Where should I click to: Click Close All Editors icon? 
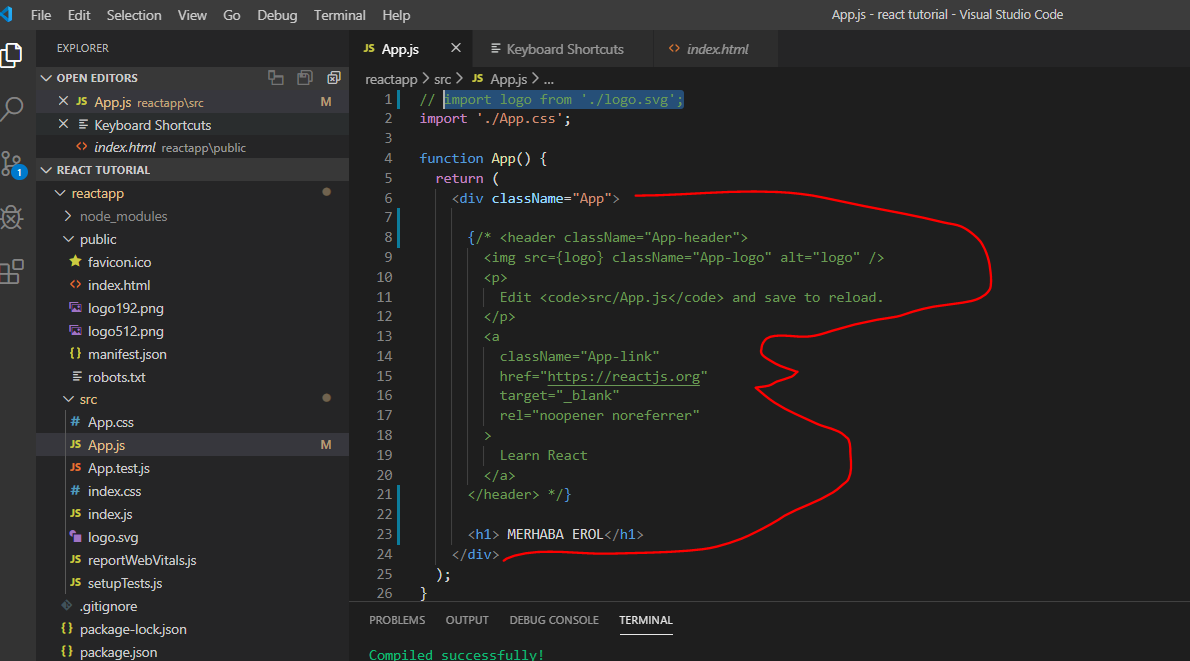pyautogui.click(x=334, y=78)
